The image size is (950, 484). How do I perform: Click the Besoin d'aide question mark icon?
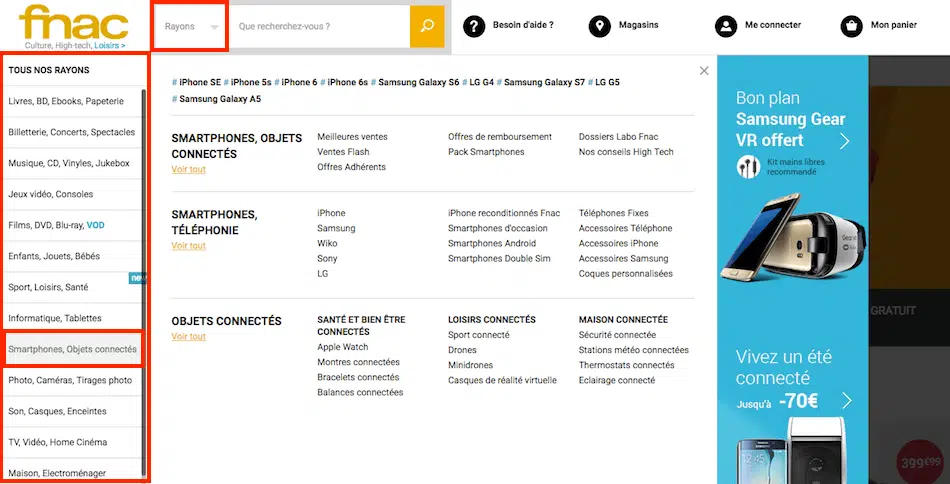pyautogui.click(x=474, y=26)
